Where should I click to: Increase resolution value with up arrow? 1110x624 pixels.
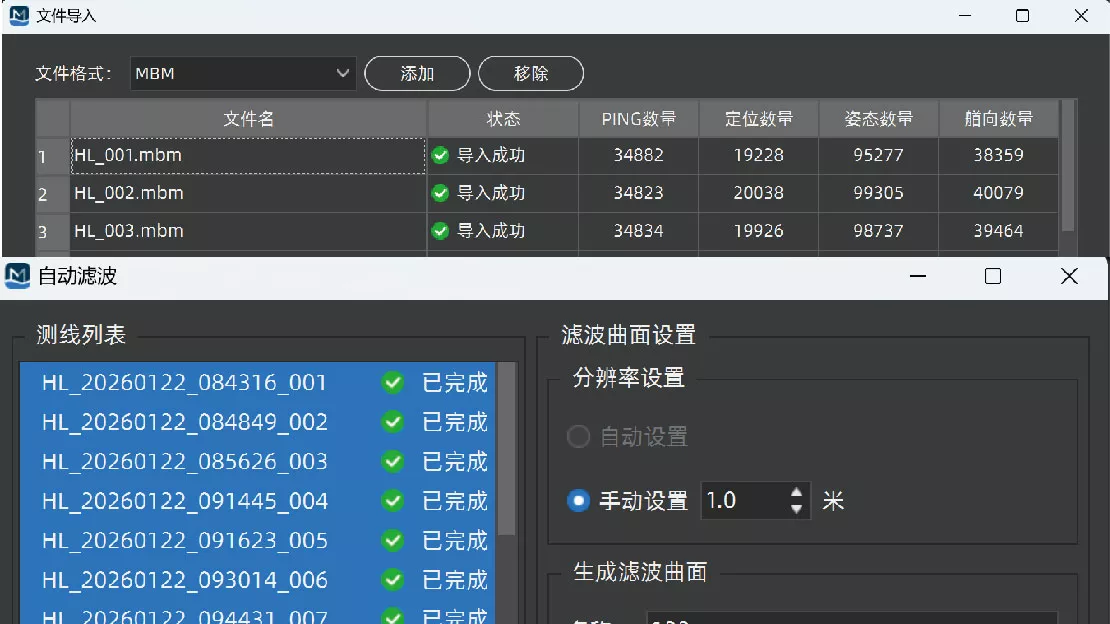click(796, 492)
